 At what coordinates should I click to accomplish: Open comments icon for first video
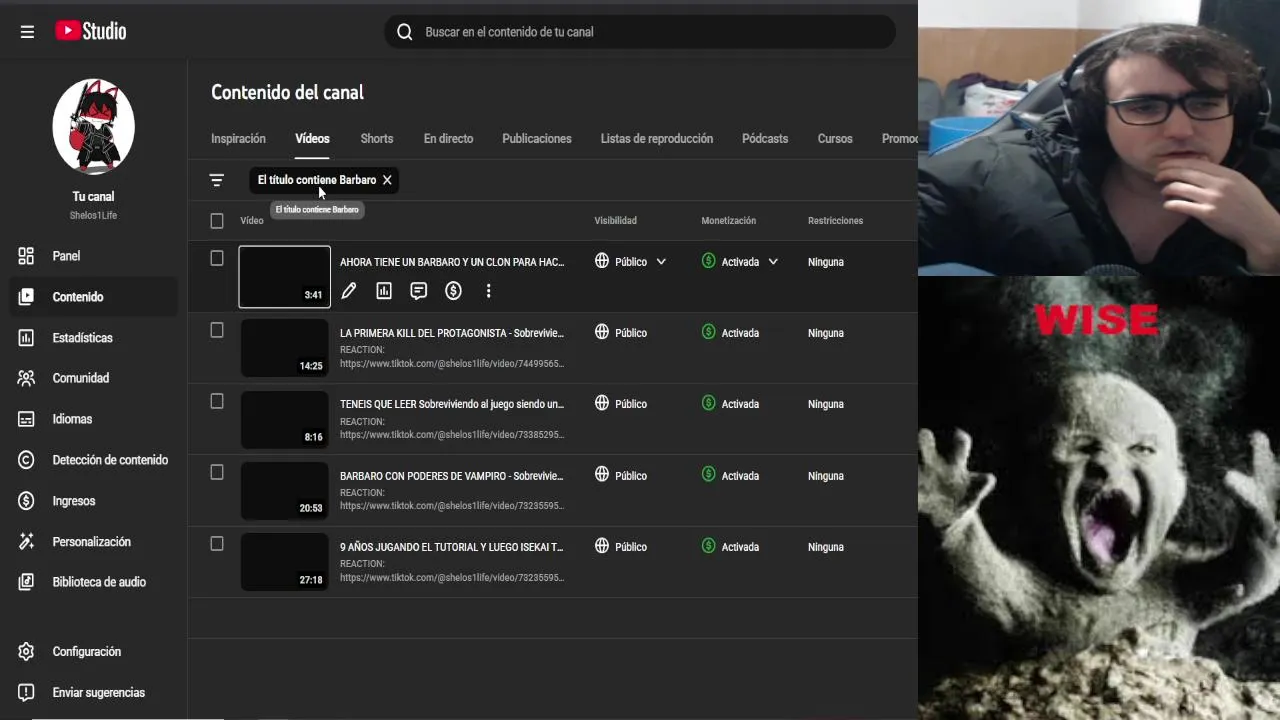click(418, 291)
